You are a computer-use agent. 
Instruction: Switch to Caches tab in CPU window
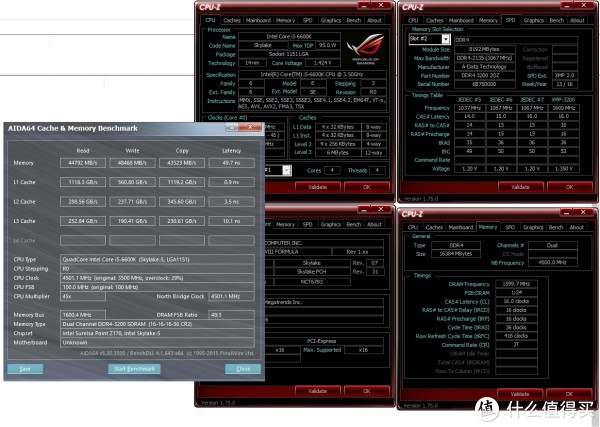pos(232,20)
